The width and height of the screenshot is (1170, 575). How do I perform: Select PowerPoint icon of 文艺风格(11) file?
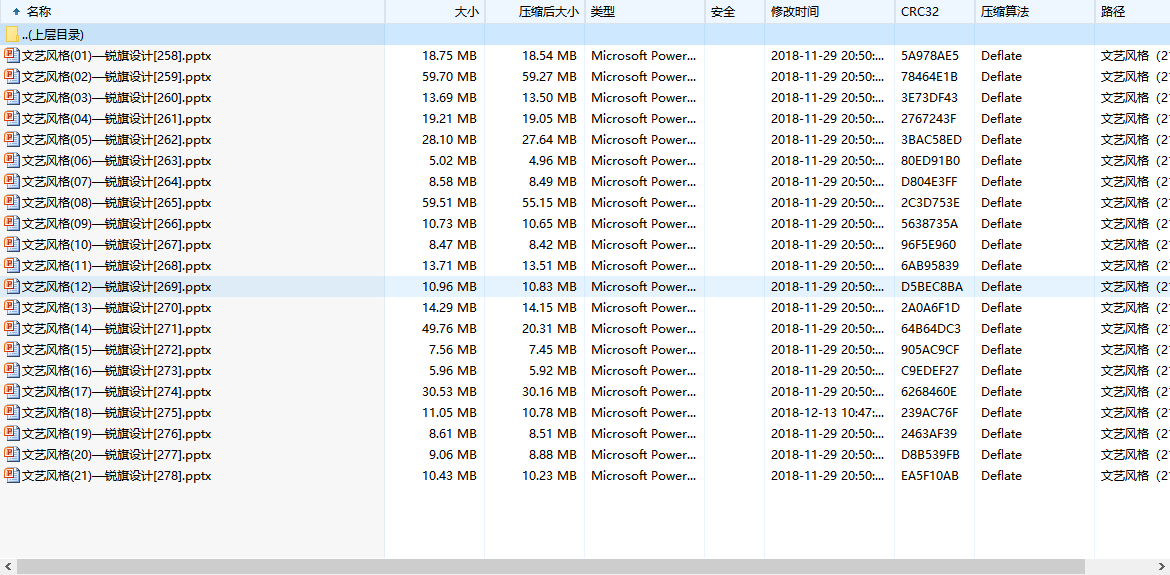click(11, 265)
